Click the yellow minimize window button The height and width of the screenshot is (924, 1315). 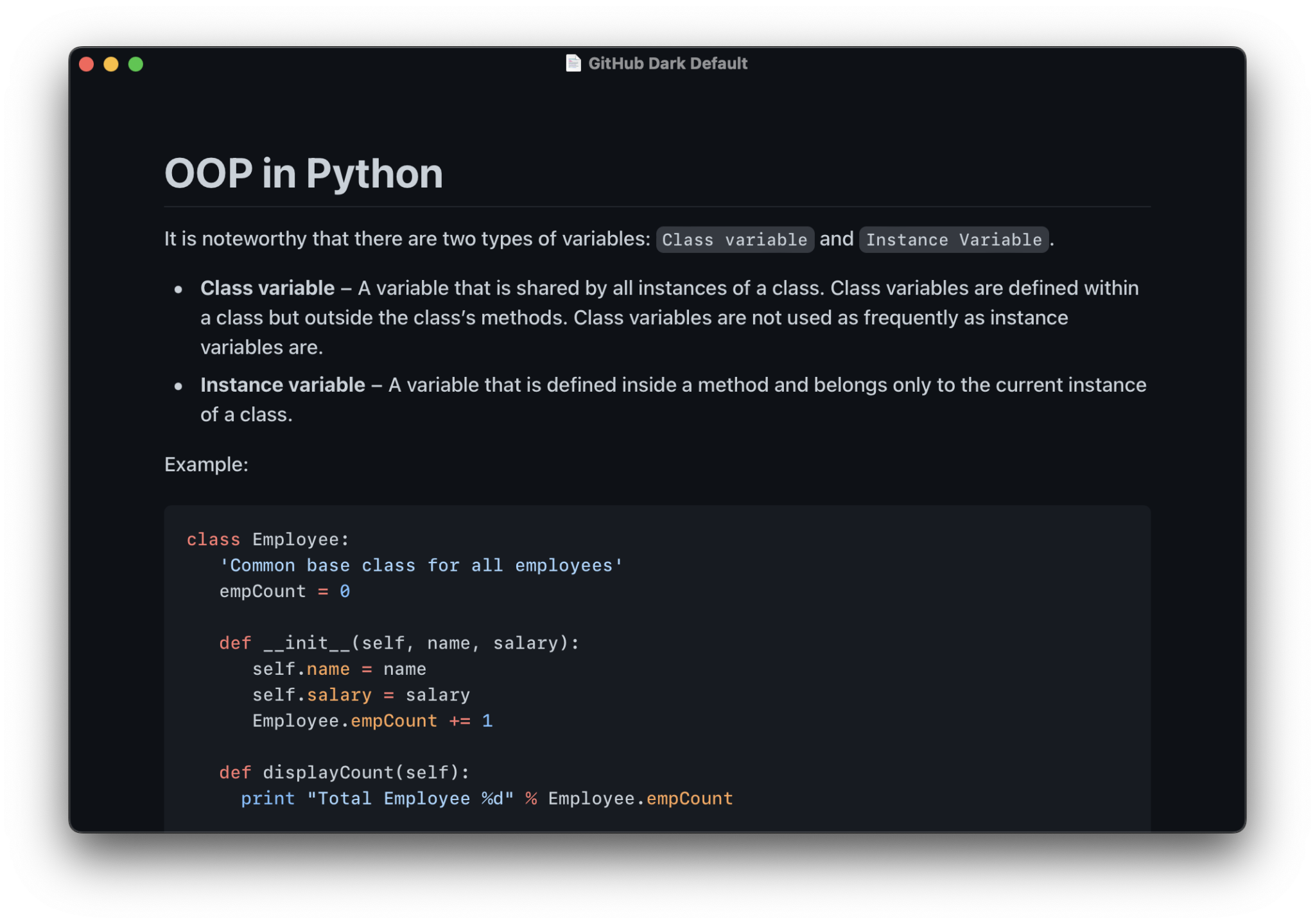click(111, 64)
